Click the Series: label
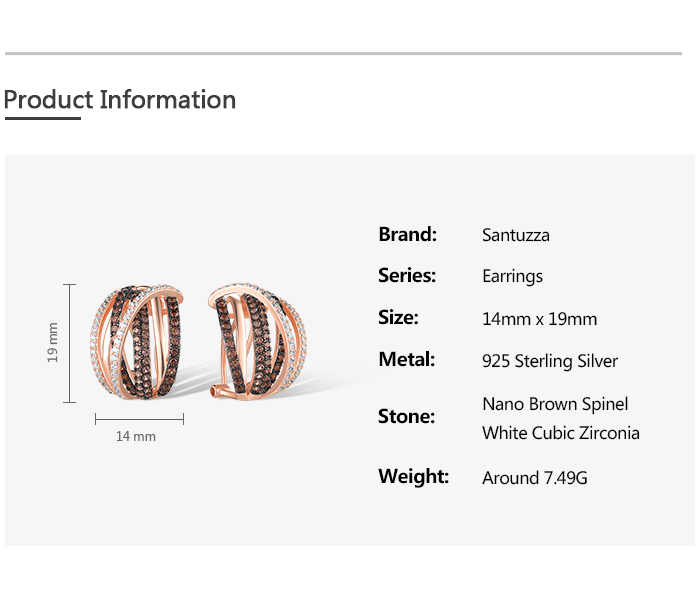This screenshot has width=700, height=596. (x=407, y=275)
